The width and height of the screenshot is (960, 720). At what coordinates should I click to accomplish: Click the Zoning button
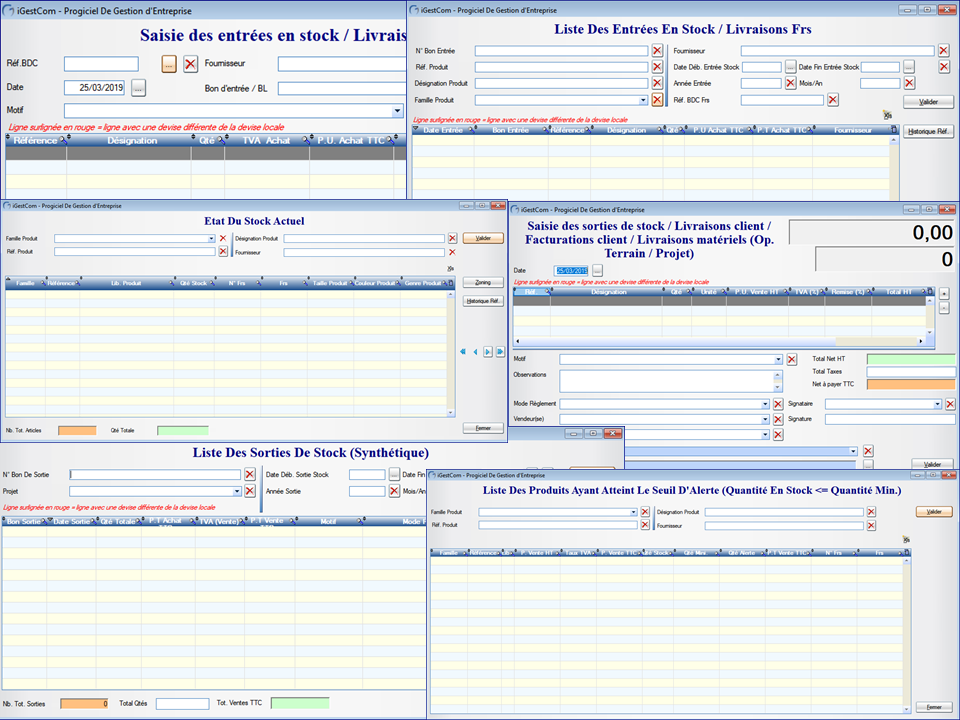pos(483,282)
